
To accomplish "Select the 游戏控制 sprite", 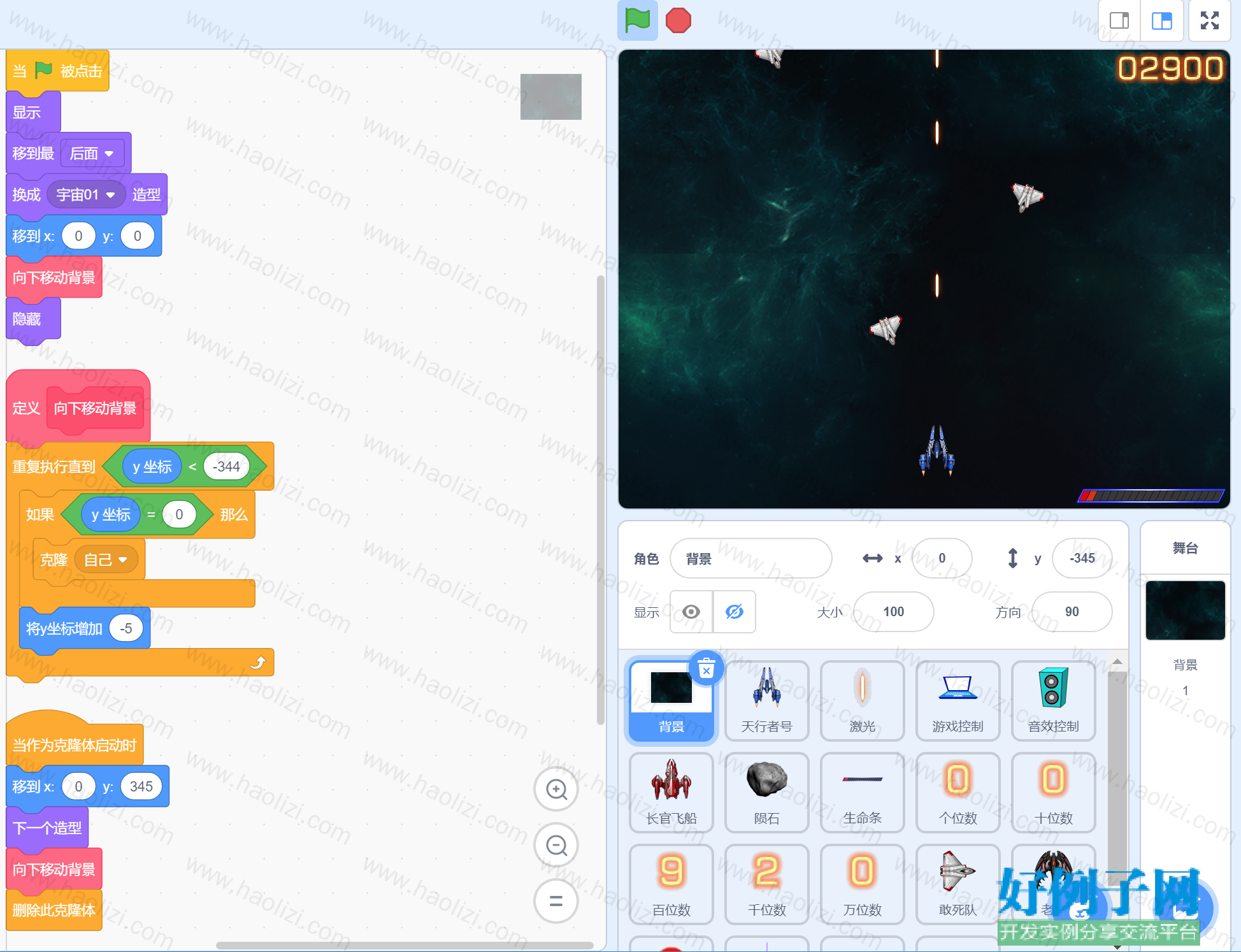I will 958,701.
